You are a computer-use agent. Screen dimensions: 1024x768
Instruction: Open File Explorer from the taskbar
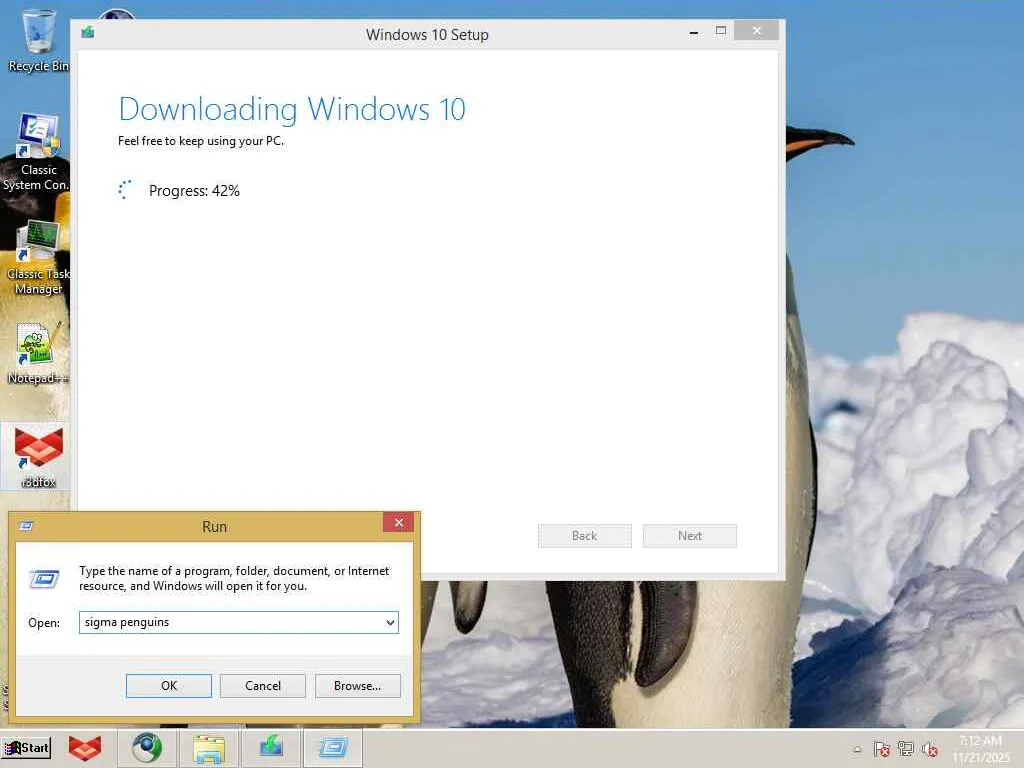pyautogui.click(x=209, y=748)
